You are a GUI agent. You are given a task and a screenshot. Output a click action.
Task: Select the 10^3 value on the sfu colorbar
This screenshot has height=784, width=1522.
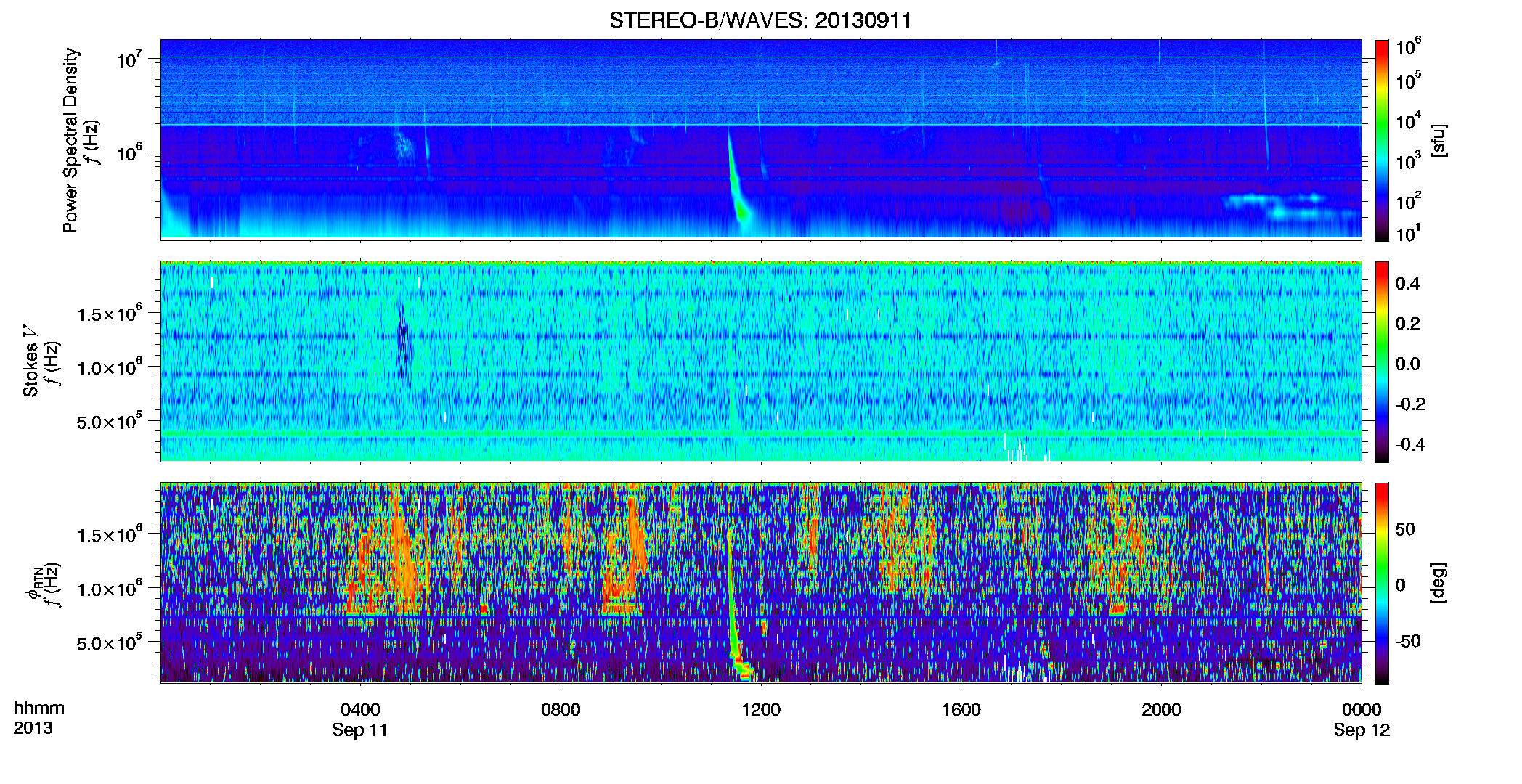1409,160
